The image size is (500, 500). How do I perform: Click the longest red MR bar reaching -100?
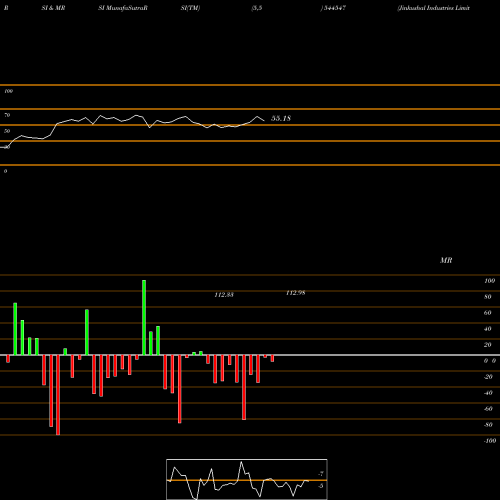[58, 395]
